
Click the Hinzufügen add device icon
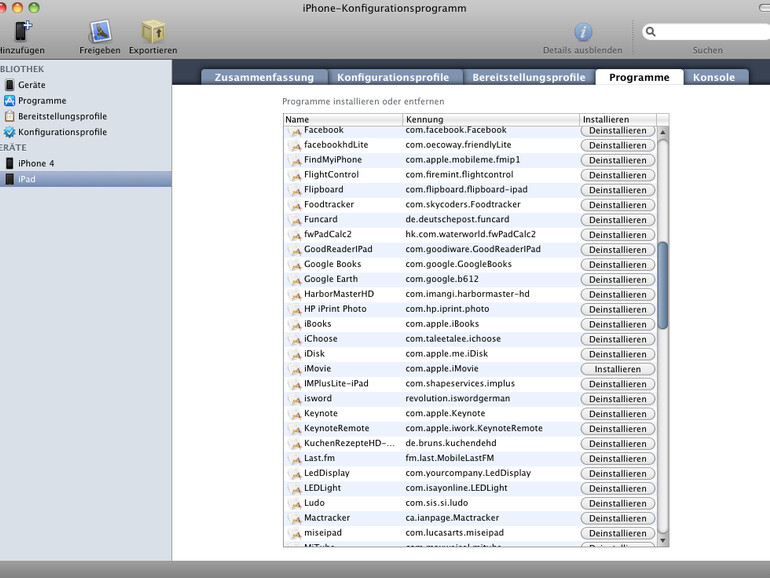coord(23,31)
